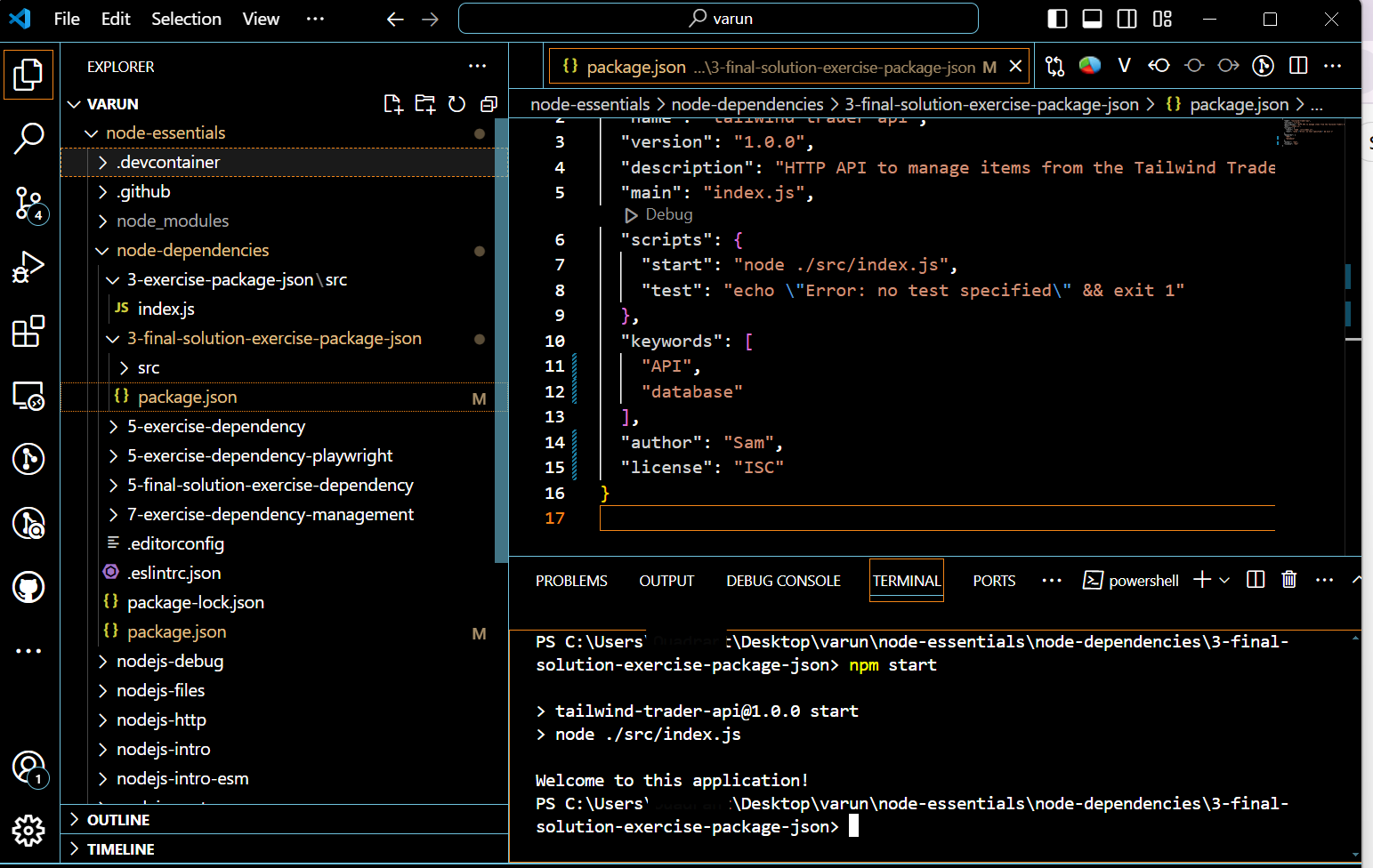
Task: Open the Extensions view
Action: tap(28, 331)
